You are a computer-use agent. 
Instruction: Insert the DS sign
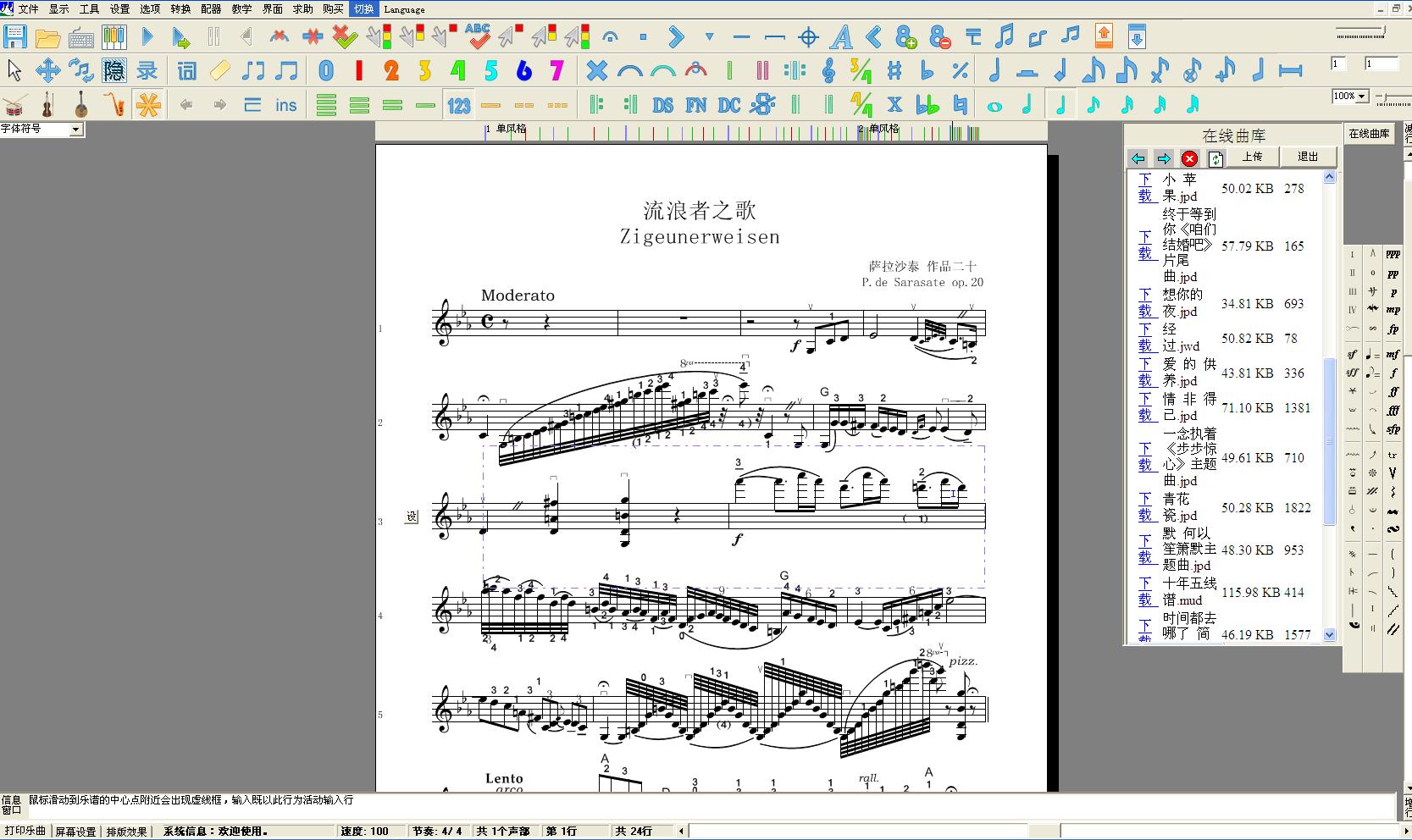click(663, 105)
